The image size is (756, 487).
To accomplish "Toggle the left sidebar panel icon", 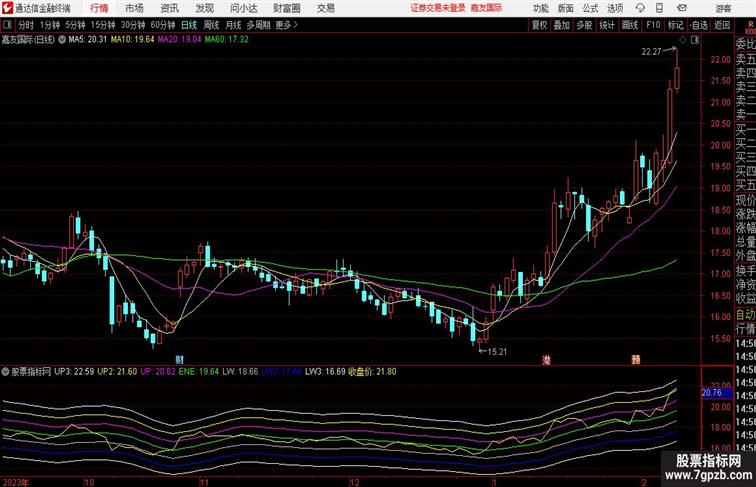I will 7,25.
